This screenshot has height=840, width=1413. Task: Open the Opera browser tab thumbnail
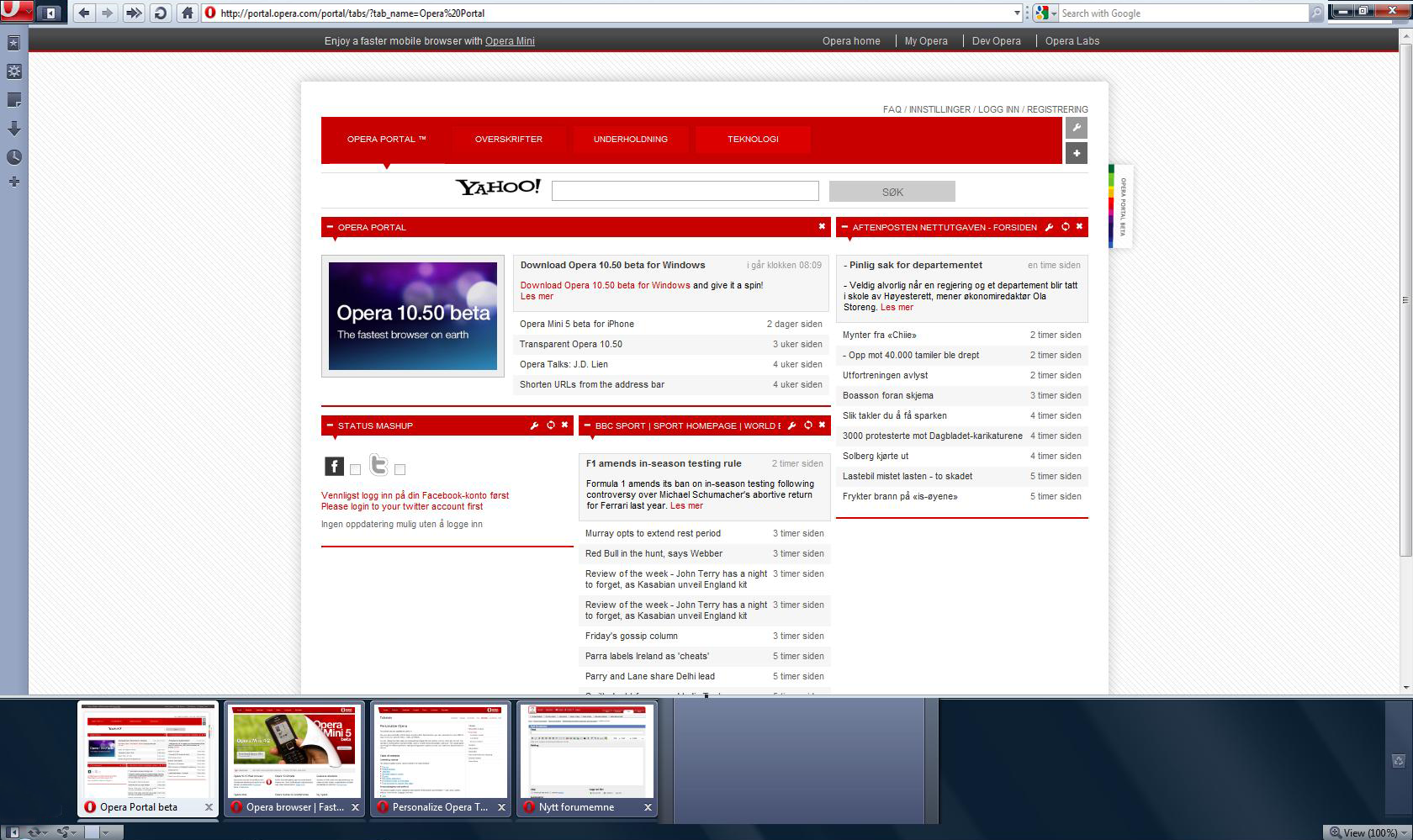(x=294, y=759)
